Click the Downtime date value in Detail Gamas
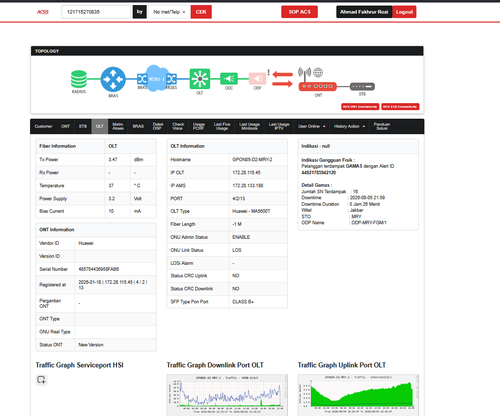The image size is (500, 416). click(x=367, y=198)
